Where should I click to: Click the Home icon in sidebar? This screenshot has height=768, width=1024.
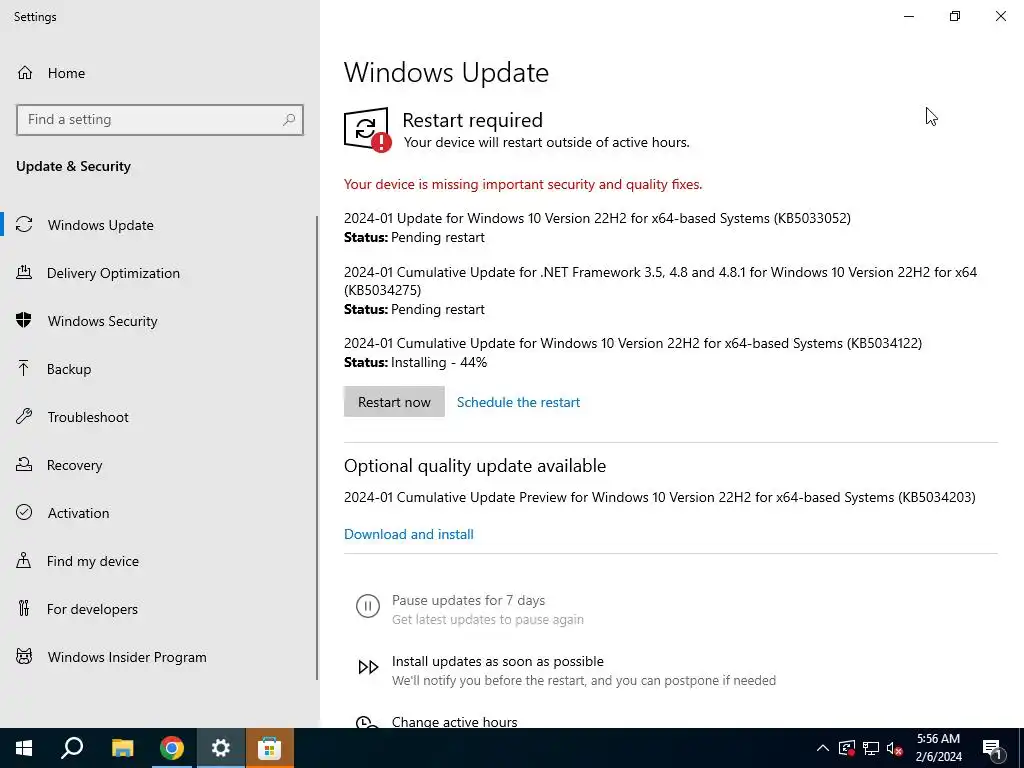pyautogui.click(x=25, y=72)
